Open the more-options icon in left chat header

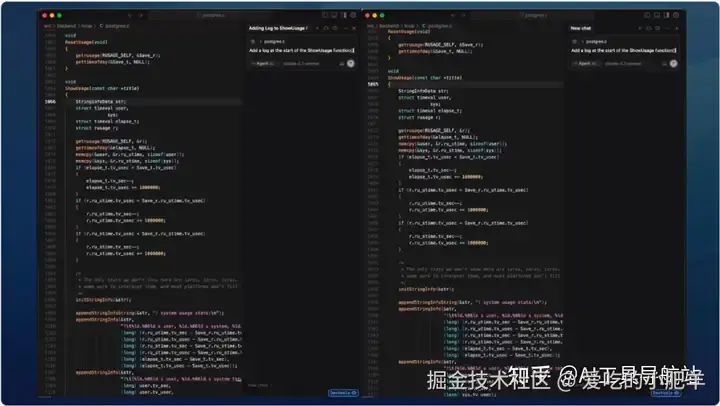(346, 28)
